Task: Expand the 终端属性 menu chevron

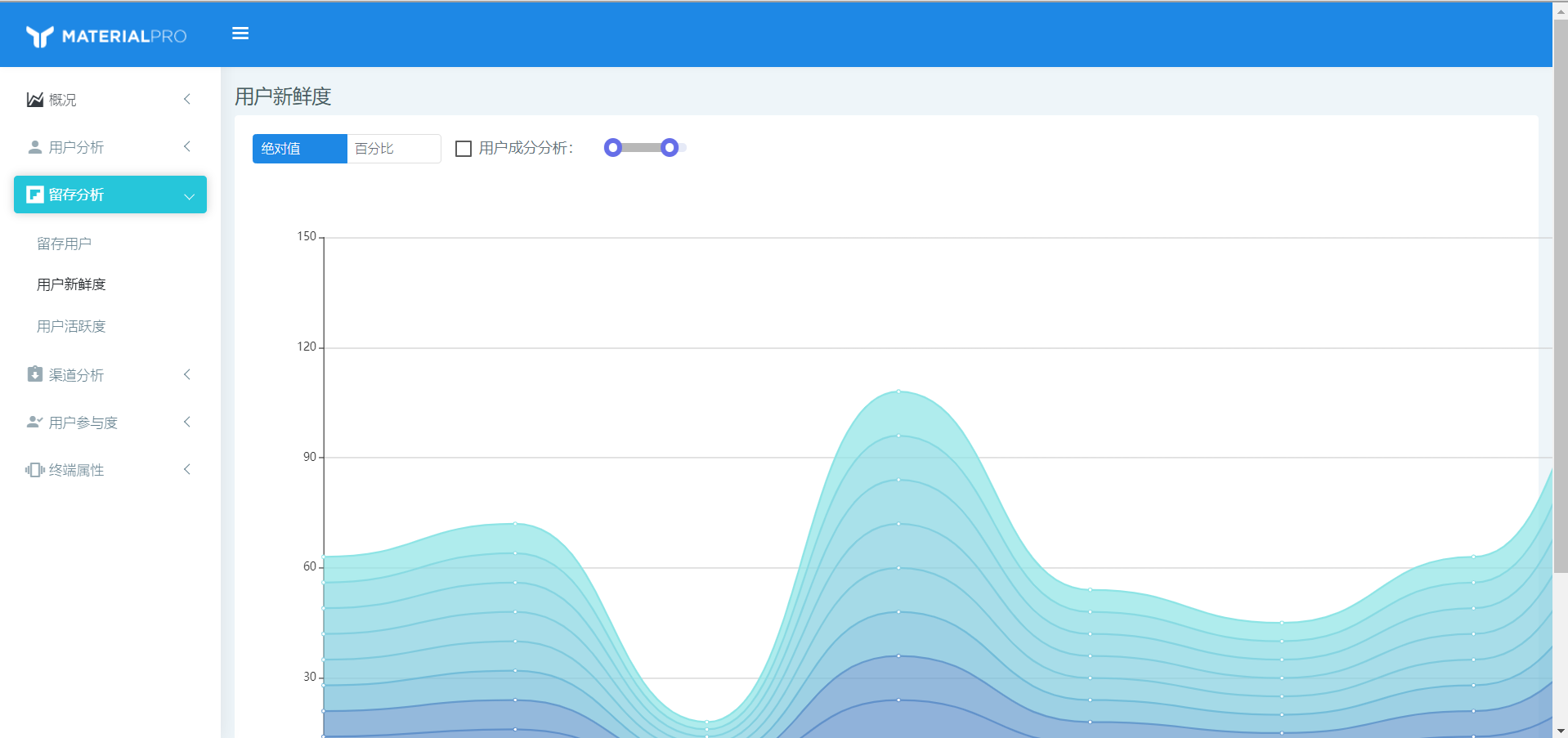Action: coord(187,469)
